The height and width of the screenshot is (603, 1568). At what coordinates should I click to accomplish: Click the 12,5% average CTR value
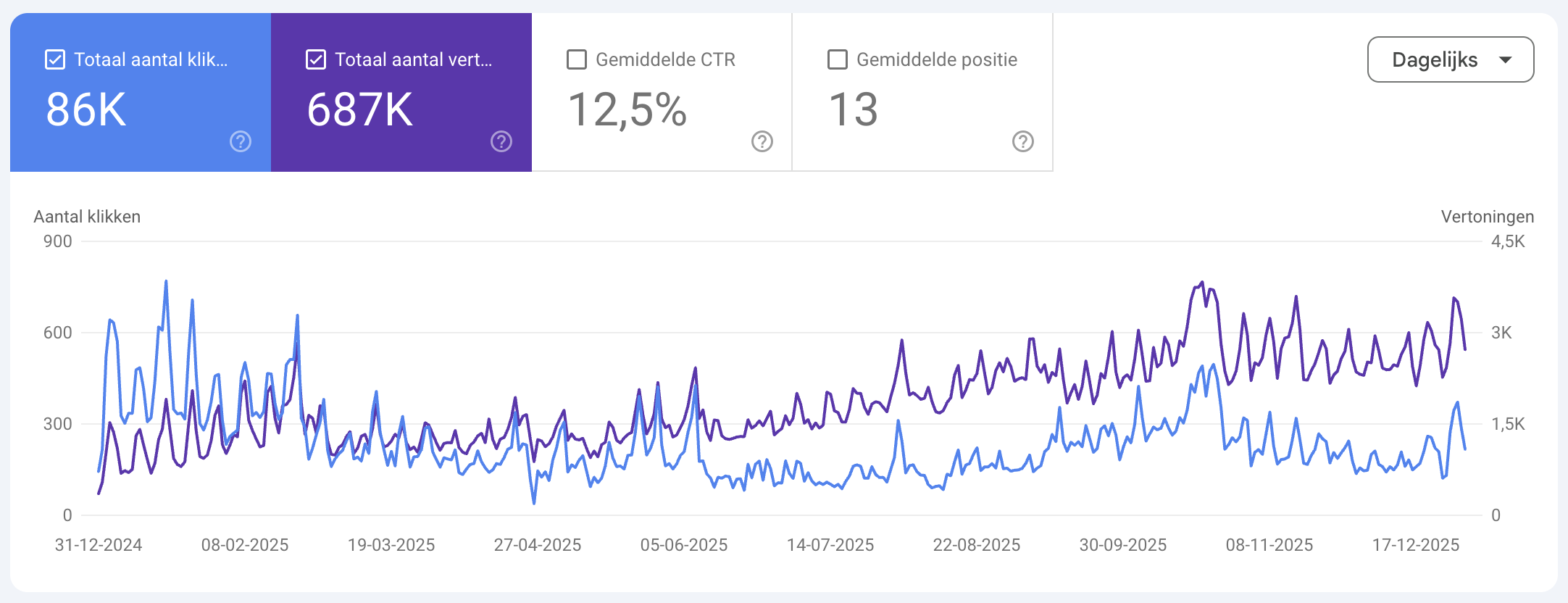coord(627,110)
